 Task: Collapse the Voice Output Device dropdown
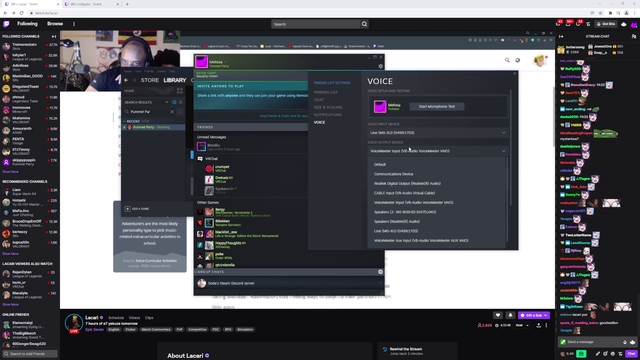[438, 151]
